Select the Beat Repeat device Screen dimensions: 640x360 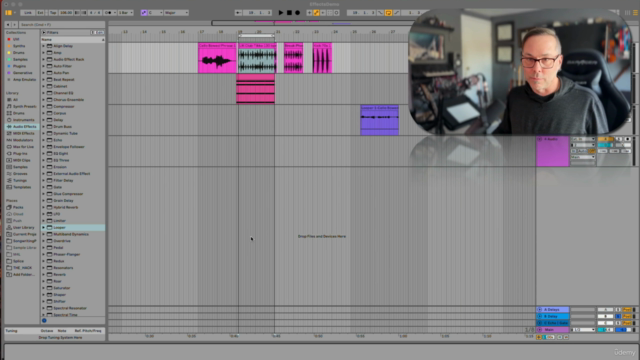(64, 80)
